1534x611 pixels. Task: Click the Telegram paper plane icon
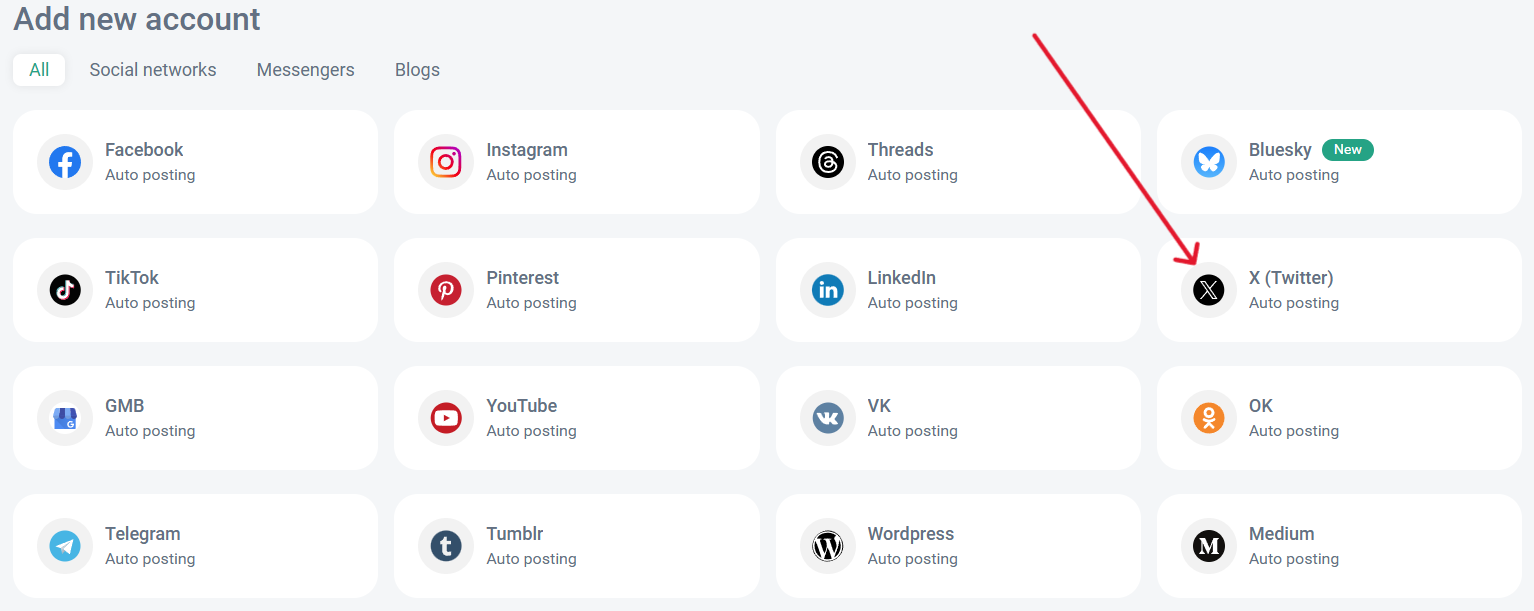pyautogui.click(x=65, y=546)
